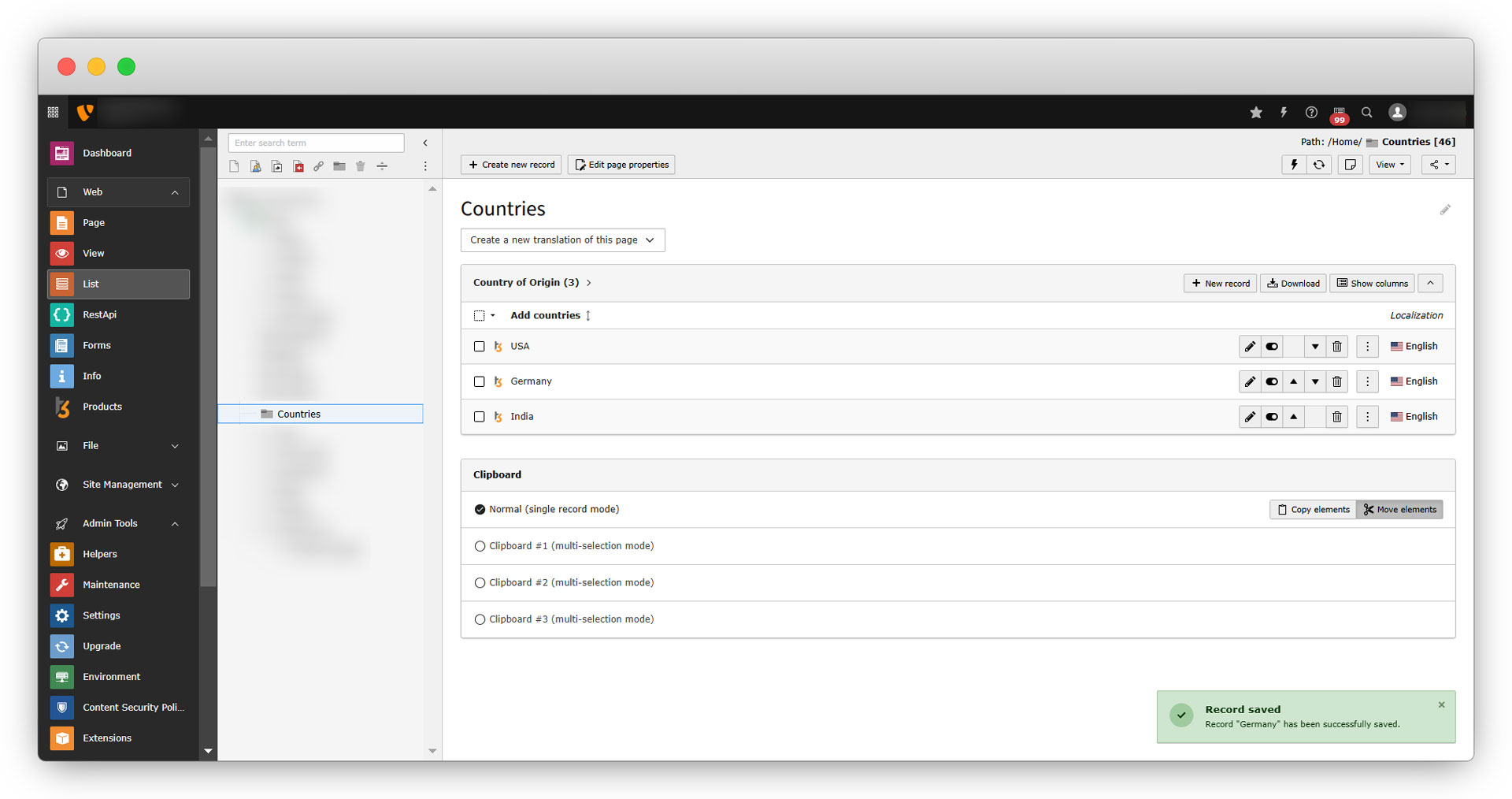The height and width of the screenshot is (799, 1512).
Task: Click the Create new record button
Action: tap(511, 165)
